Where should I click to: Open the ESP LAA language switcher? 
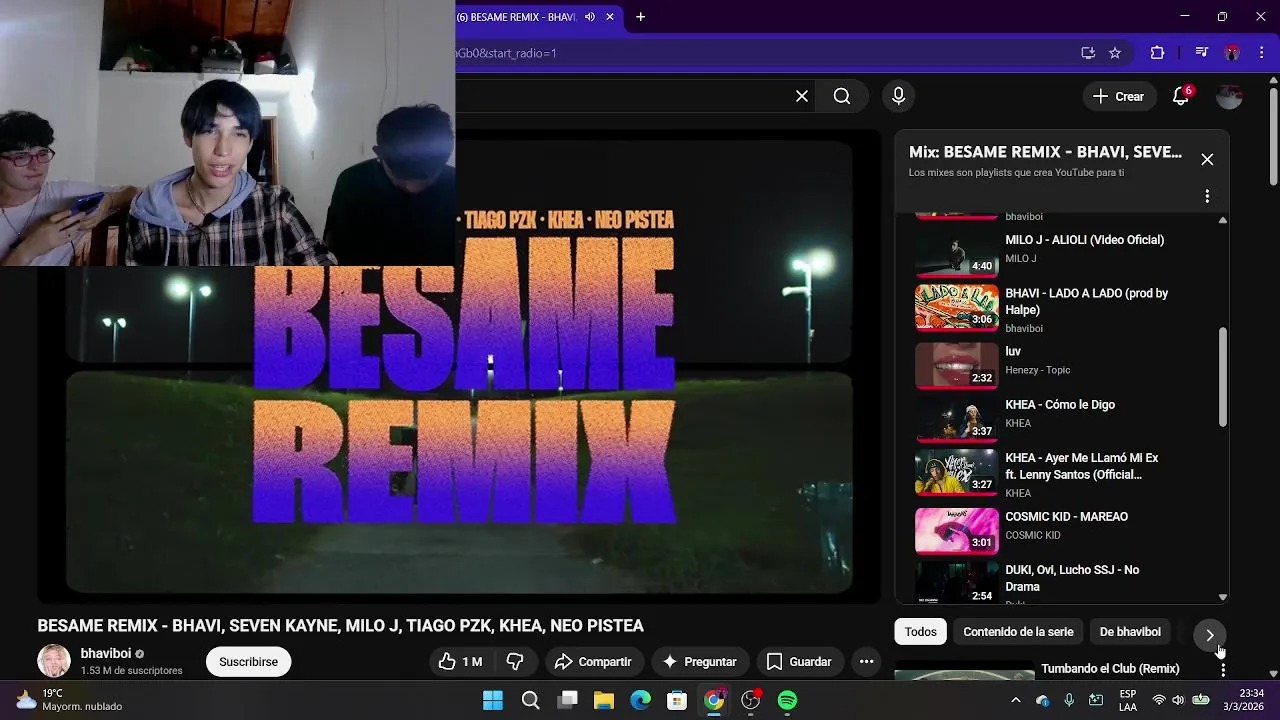tap(1128, 701)
